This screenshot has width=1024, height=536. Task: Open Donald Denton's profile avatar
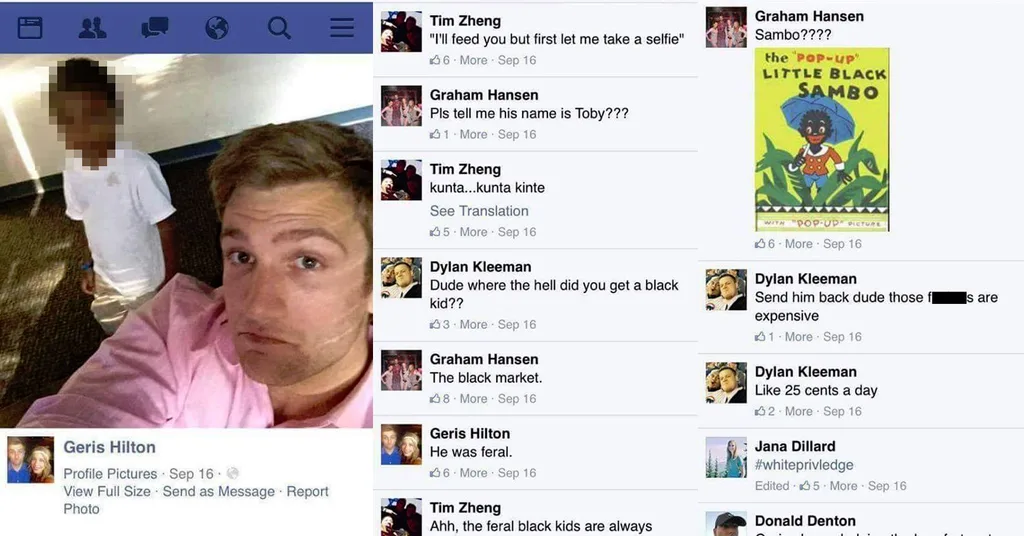pyautogui.click(x=726, y=524)
